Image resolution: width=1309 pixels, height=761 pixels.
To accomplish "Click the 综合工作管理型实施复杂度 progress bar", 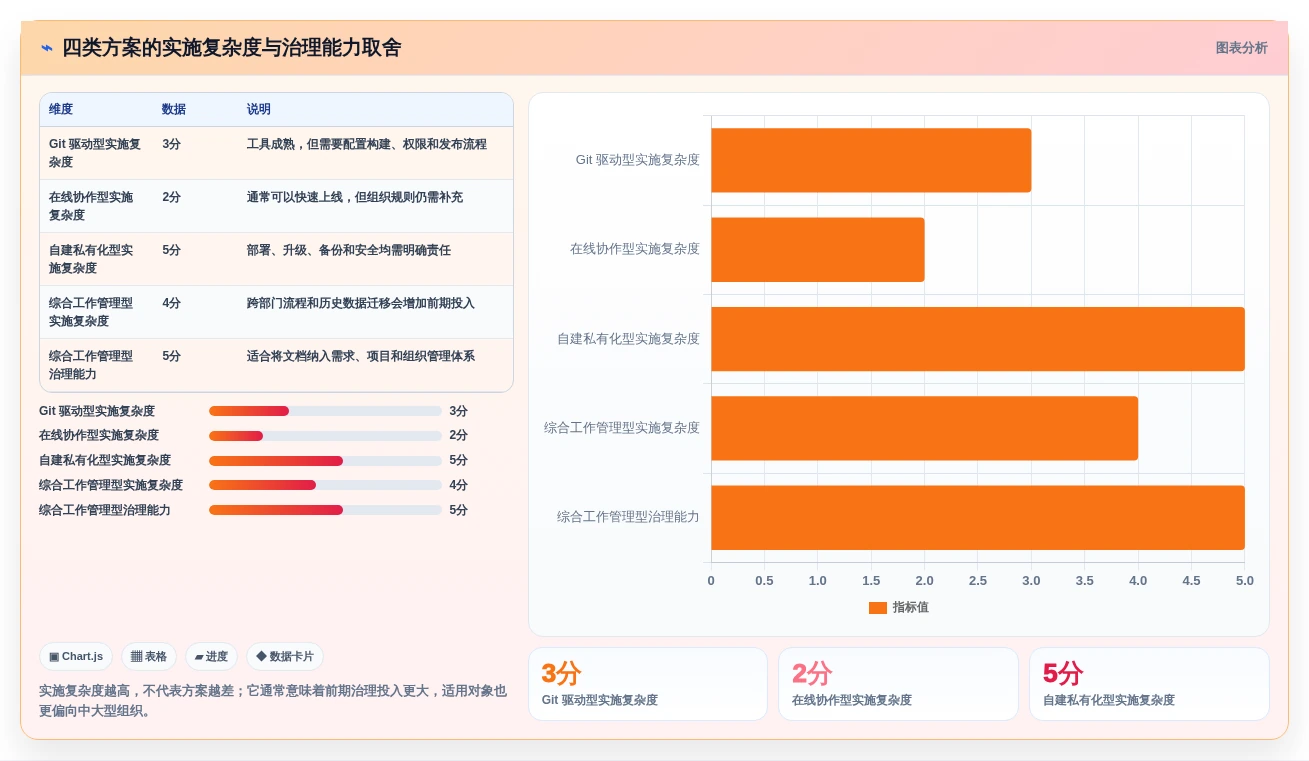I will [x=325, y=485].
